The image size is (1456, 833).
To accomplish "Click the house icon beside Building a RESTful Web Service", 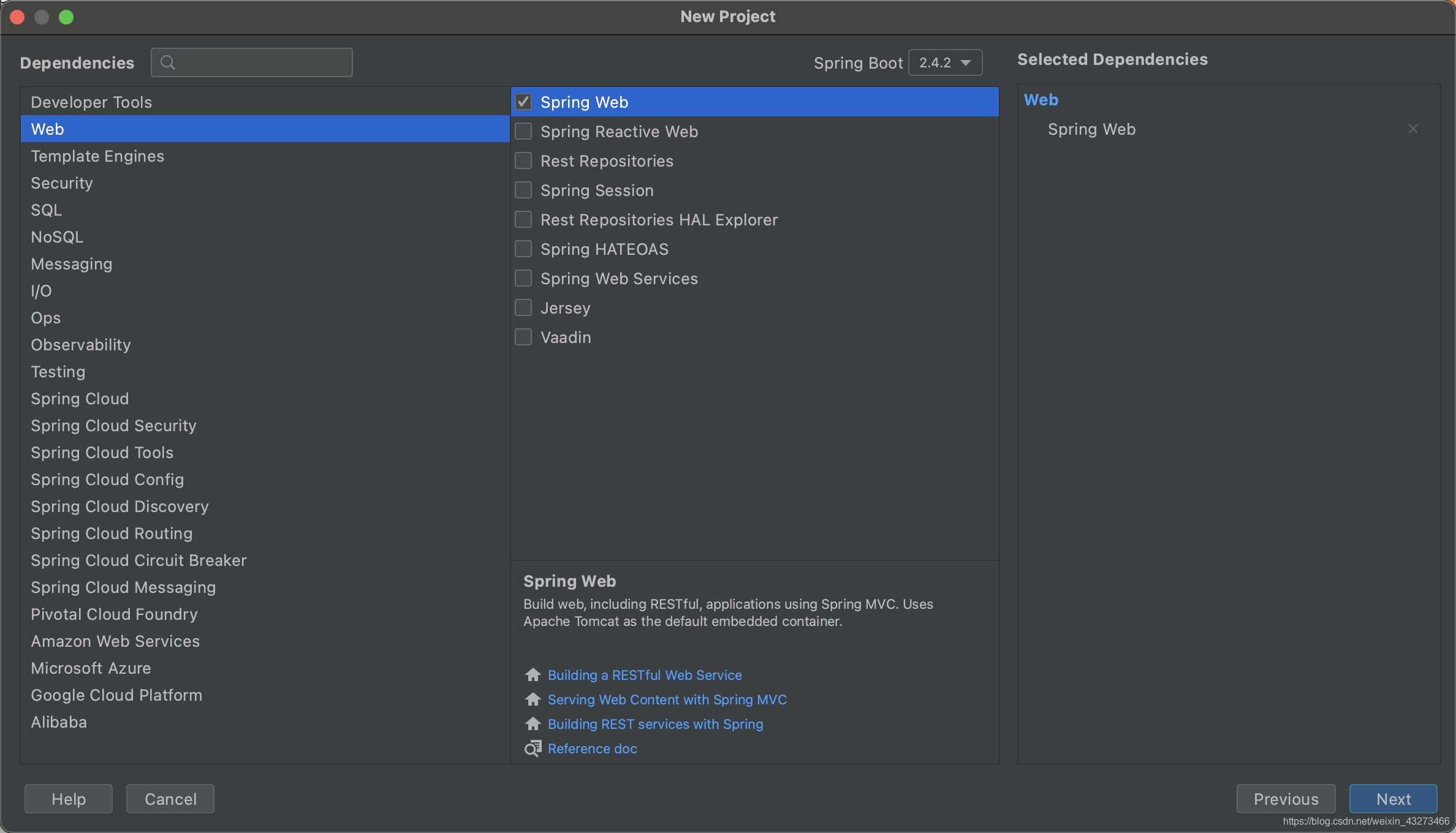I will [x=533, y=674].
